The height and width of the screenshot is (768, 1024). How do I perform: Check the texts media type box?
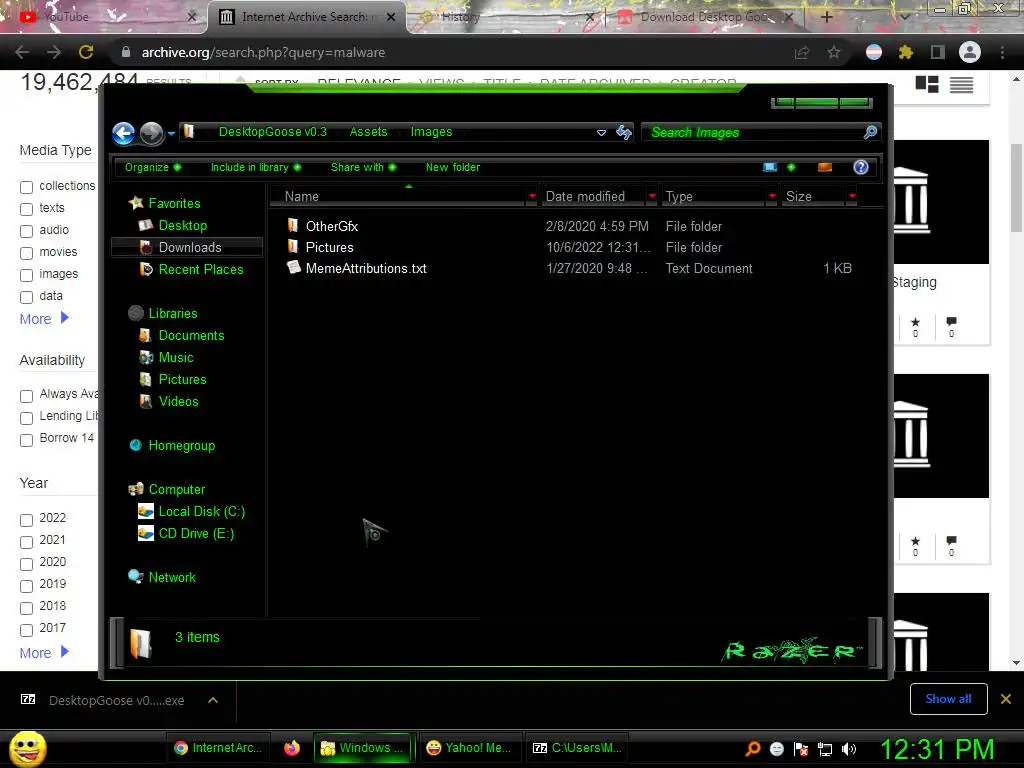point(26,210)
